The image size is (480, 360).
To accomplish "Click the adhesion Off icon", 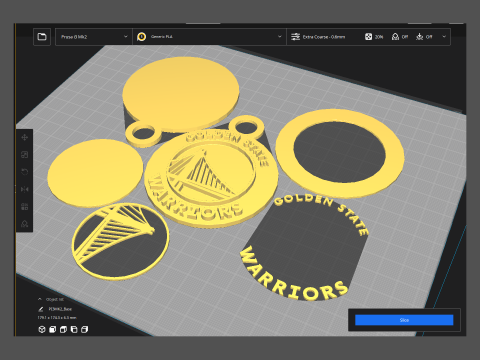I will click(420, 37).
